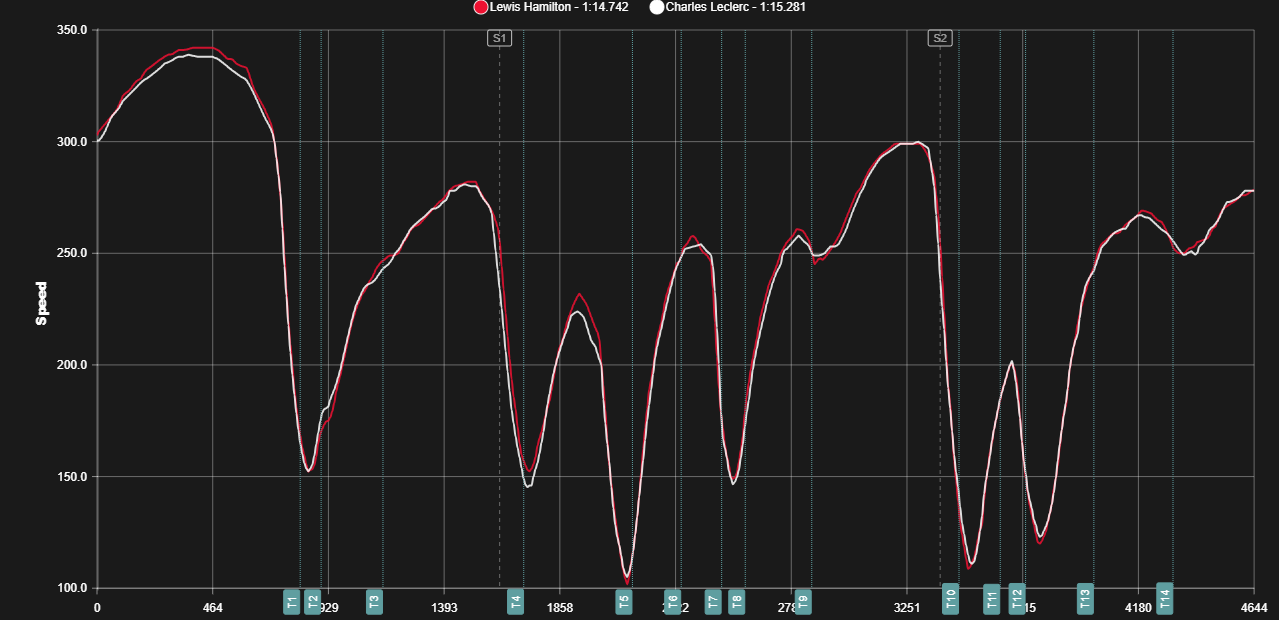Select the S2 sector marker
The image size is (1279, 620).
point(940,38)
